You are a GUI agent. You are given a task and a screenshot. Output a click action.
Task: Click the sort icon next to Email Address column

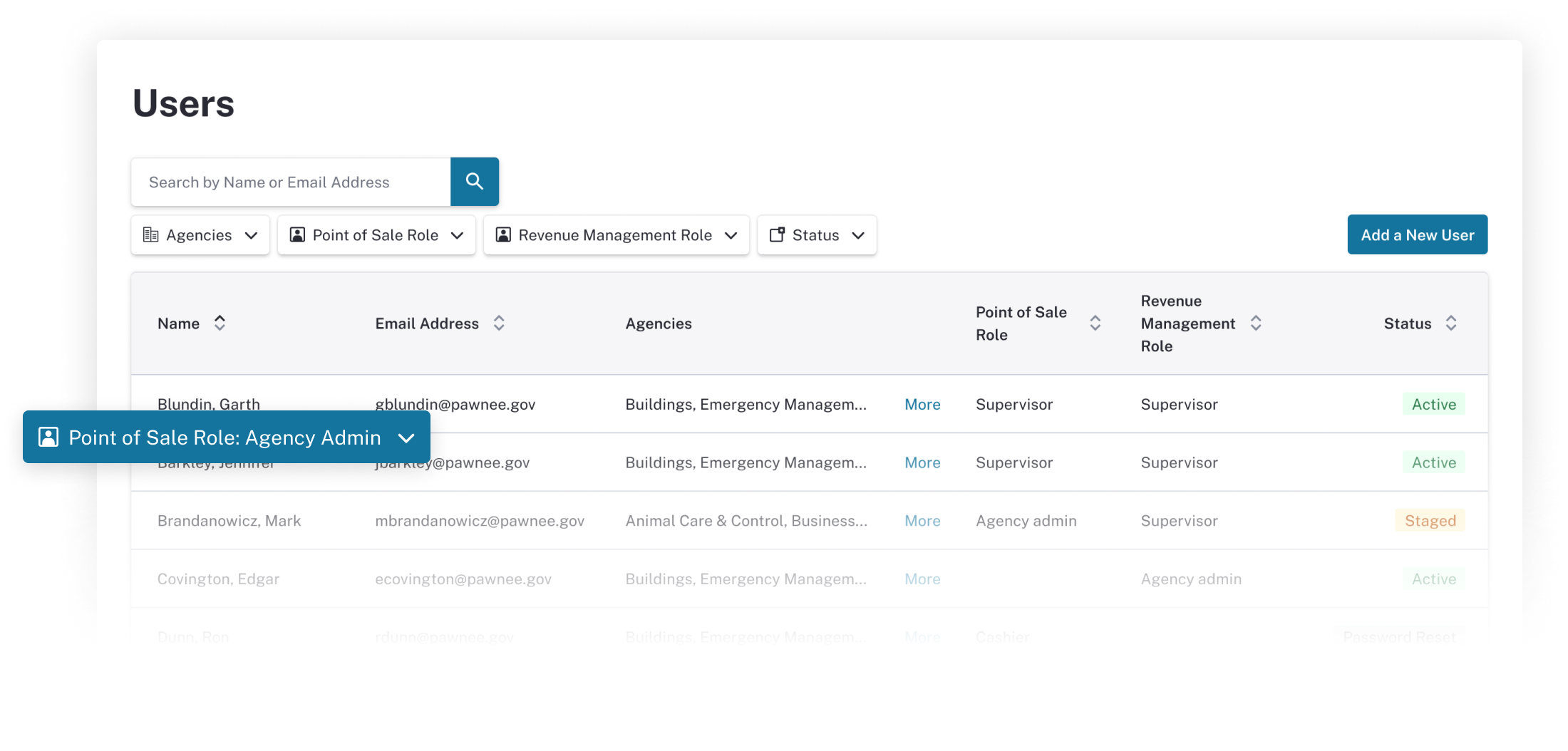499,323
